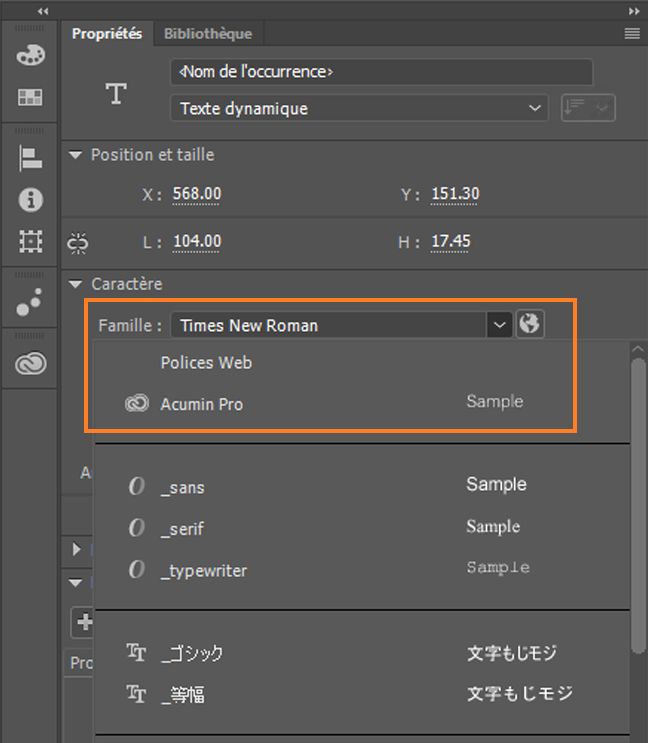Viewport: 648px width, 743px height.
Task: Expand the collapsed section right-pointing triangle
Action: coord(76,549)
